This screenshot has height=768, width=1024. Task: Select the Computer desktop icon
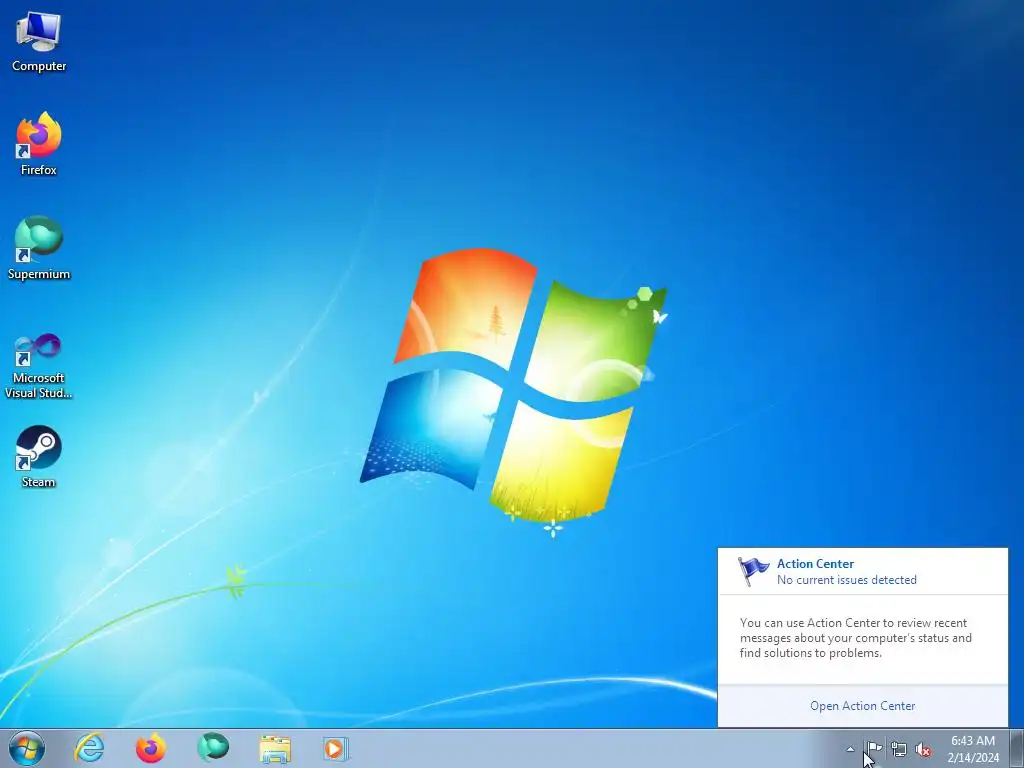click(x=39, y=42)
